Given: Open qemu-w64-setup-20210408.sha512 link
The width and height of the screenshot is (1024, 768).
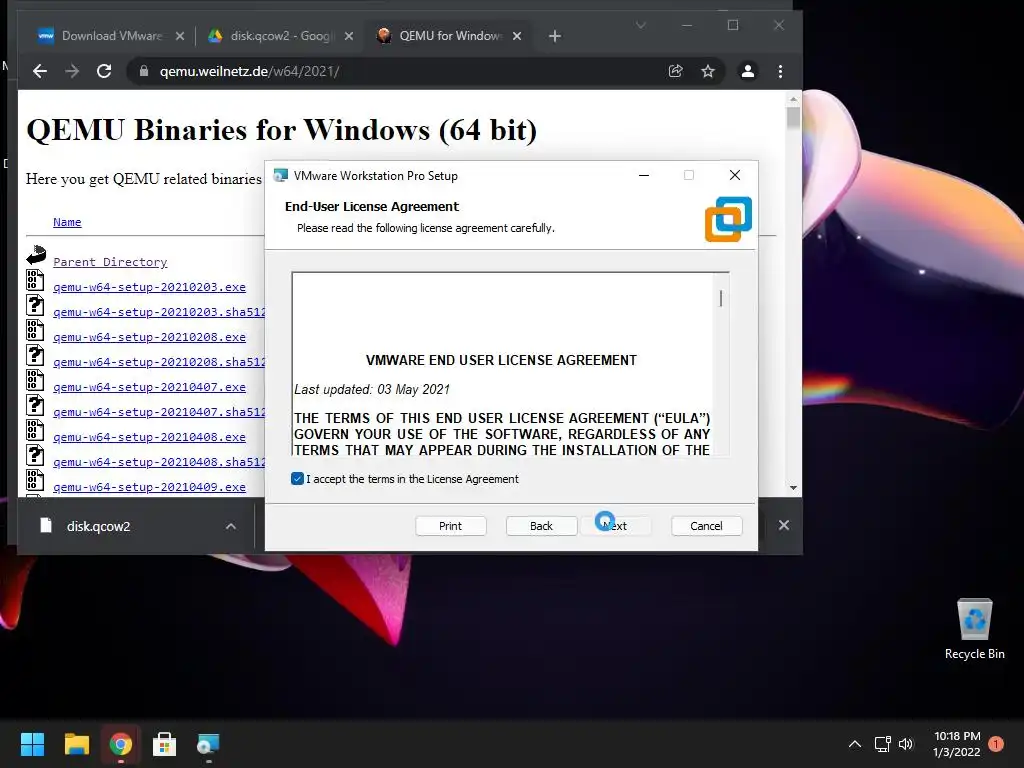Looking at the screenshot, I should (159, 462).
